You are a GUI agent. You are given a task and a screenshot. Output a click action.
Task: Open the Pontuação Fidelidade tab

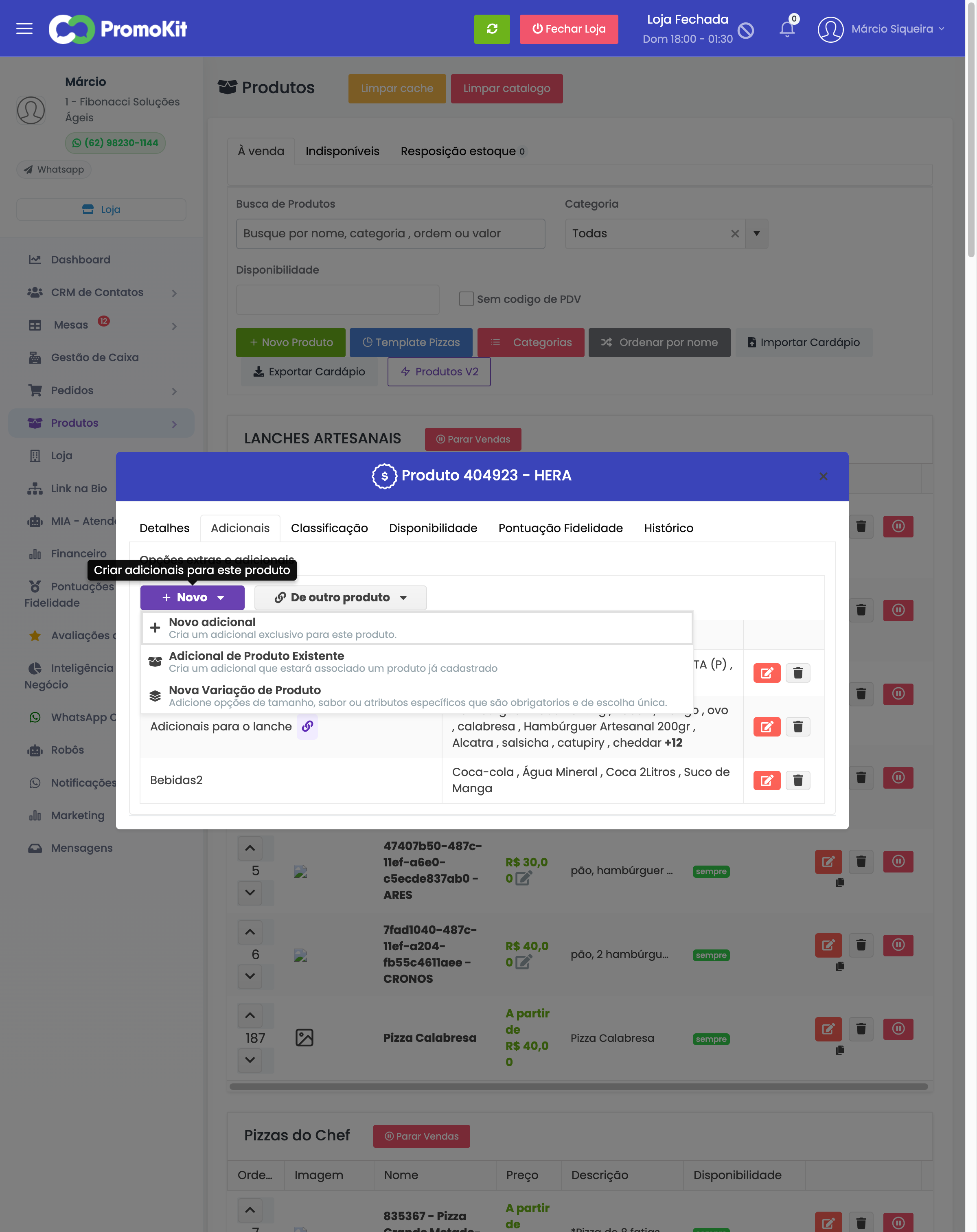point(561,528)
